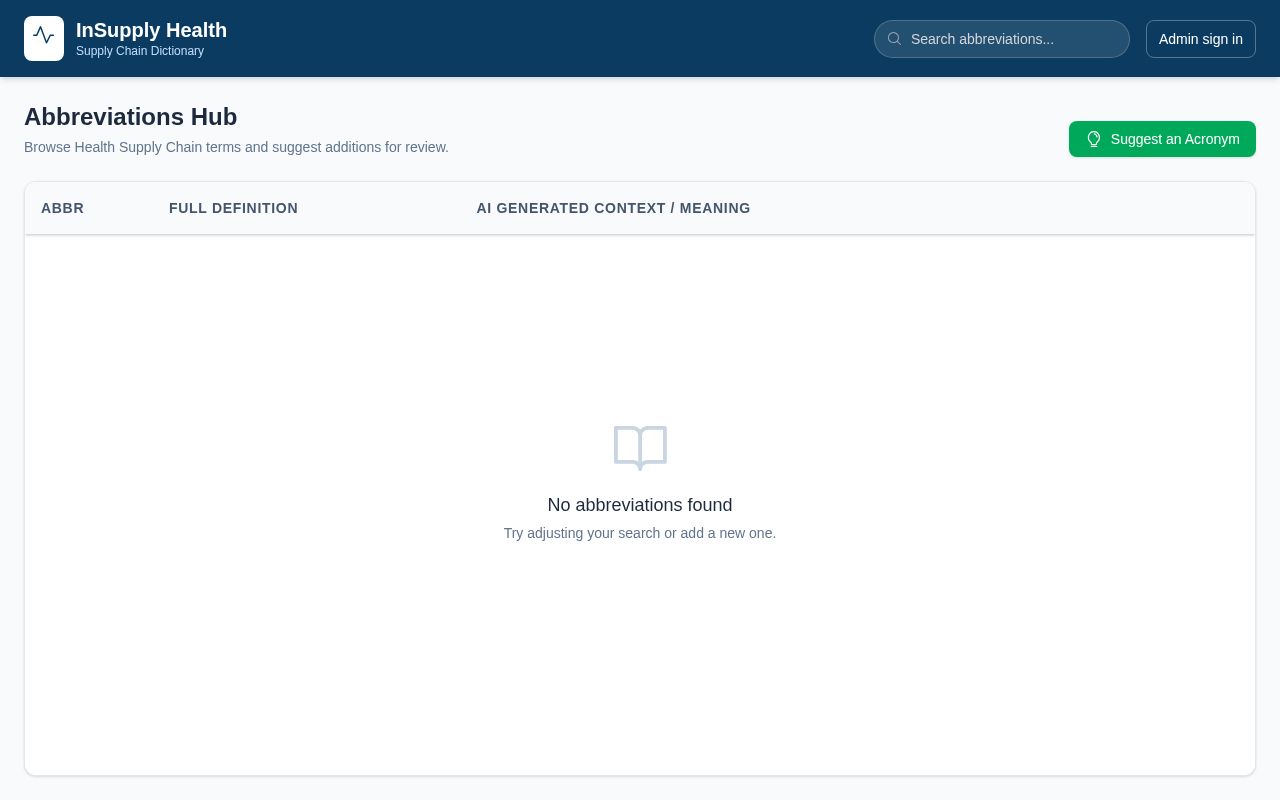Viewport: 1280px width, 800px height.
Task: Click the Supply Chain Dictionary subtitle
Action: point(140,51)
